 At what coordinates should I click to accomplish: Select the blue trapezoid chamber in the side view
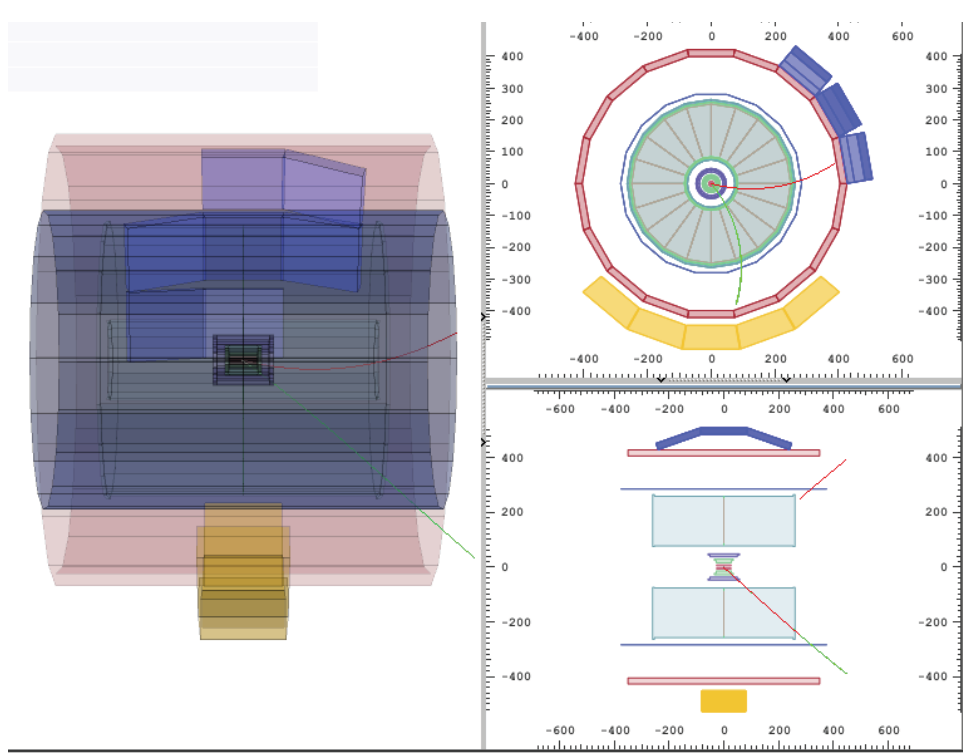coord(724,434)
